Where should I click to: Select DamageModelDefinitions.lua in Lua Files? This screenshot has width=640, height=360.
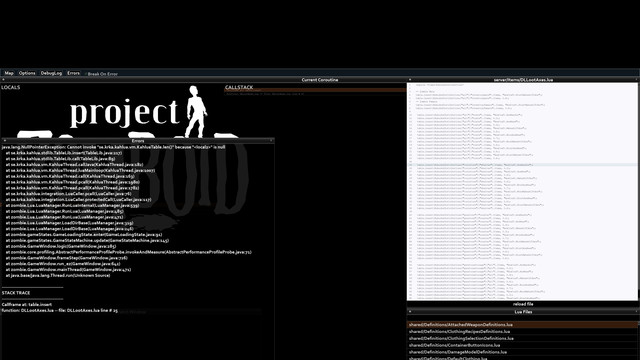point(523,352)
